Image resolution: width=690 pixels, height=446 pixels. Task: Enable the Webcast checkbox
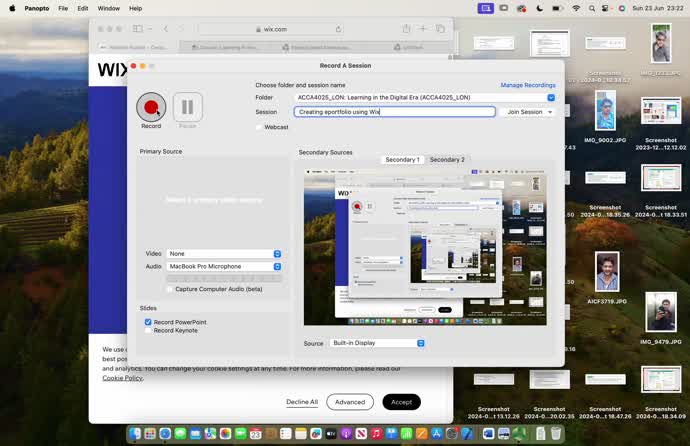(x=259, y=127)
